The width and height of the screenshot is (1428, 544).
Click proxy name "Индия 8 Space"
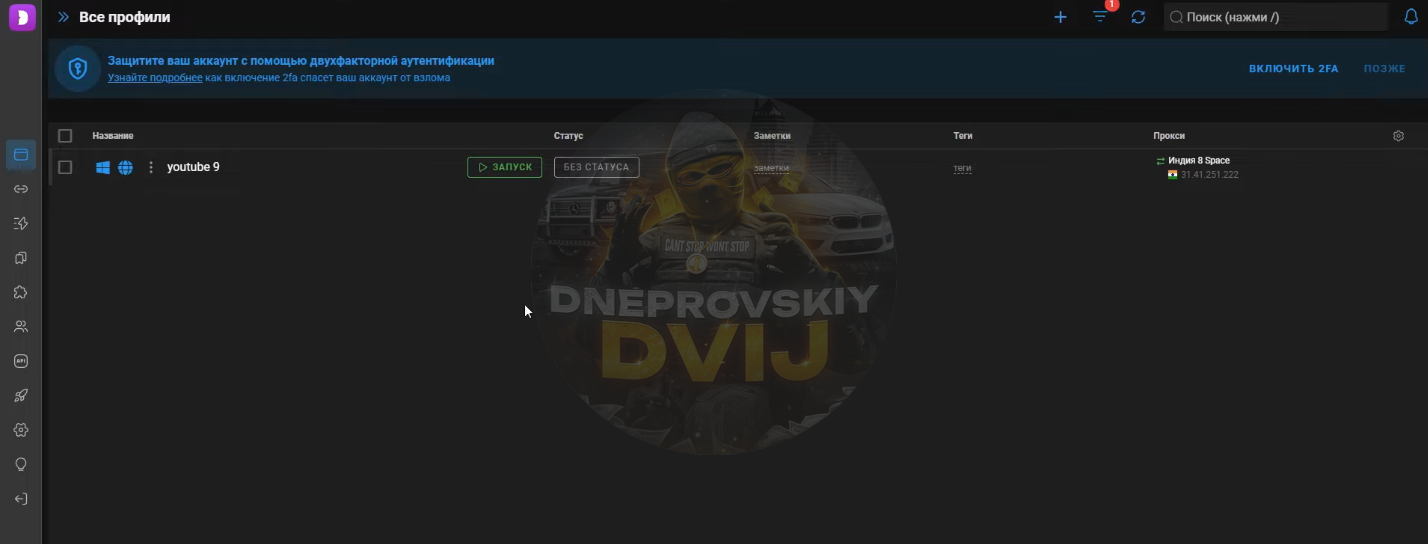(1199, 160)
